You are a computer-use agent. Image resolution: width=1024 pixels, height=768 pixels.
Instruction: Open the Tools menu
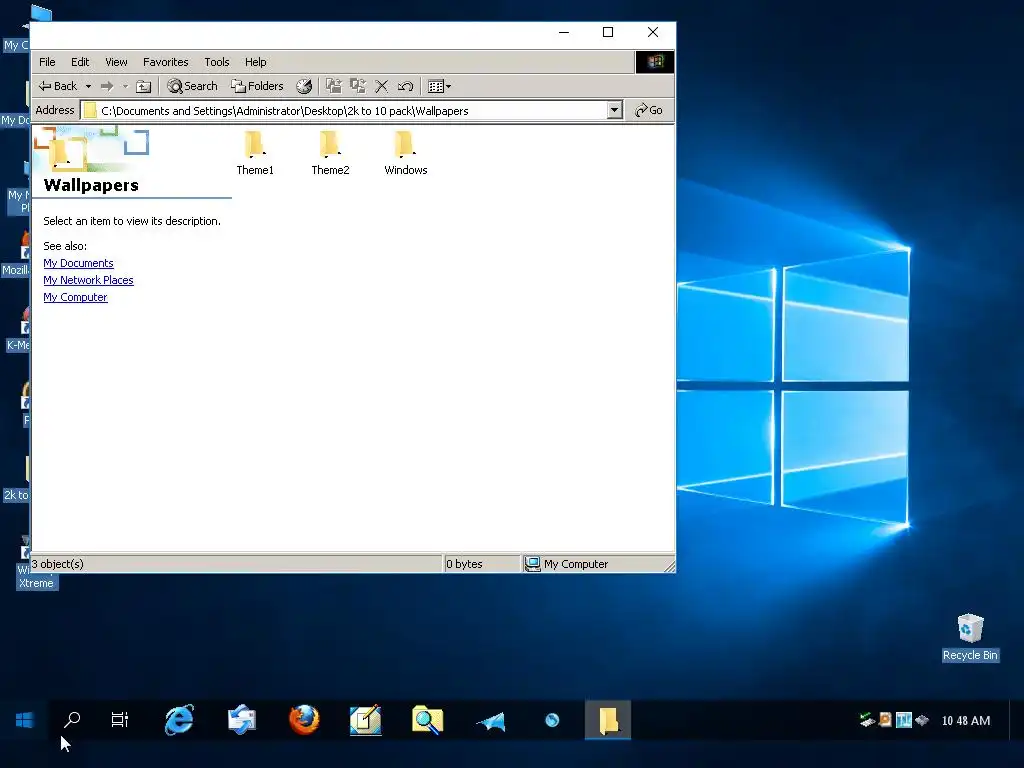(217, 62)
